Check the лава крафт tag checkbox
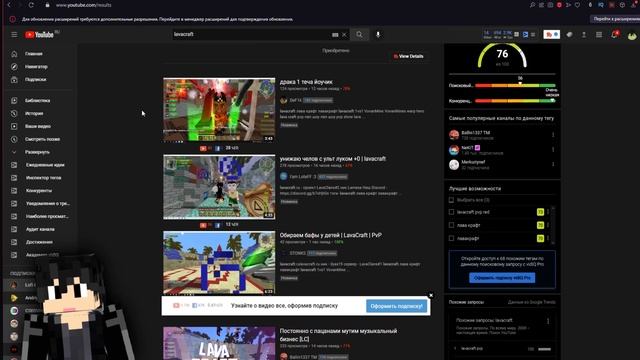This screenshot has width=640, height=360. tap(451, 225)
